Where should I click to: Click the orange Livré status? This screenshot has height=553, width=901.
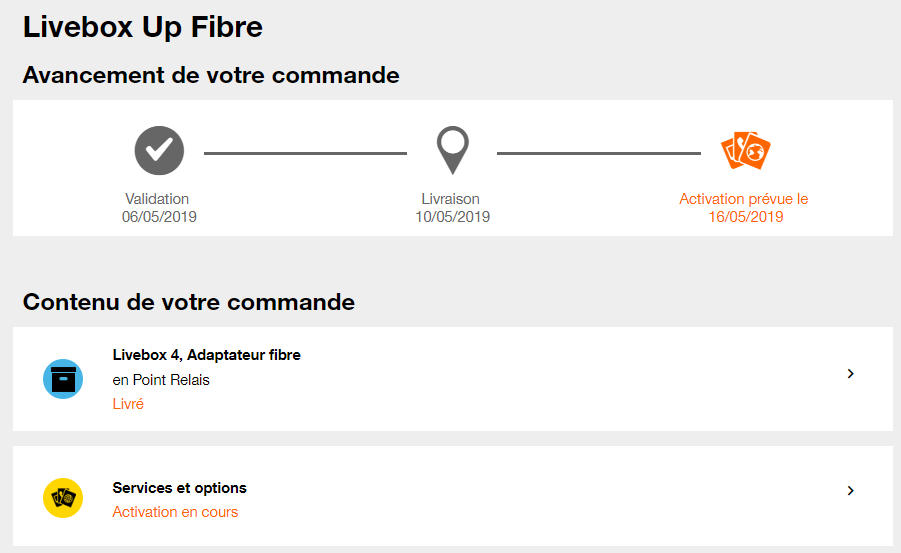(128, 404)
